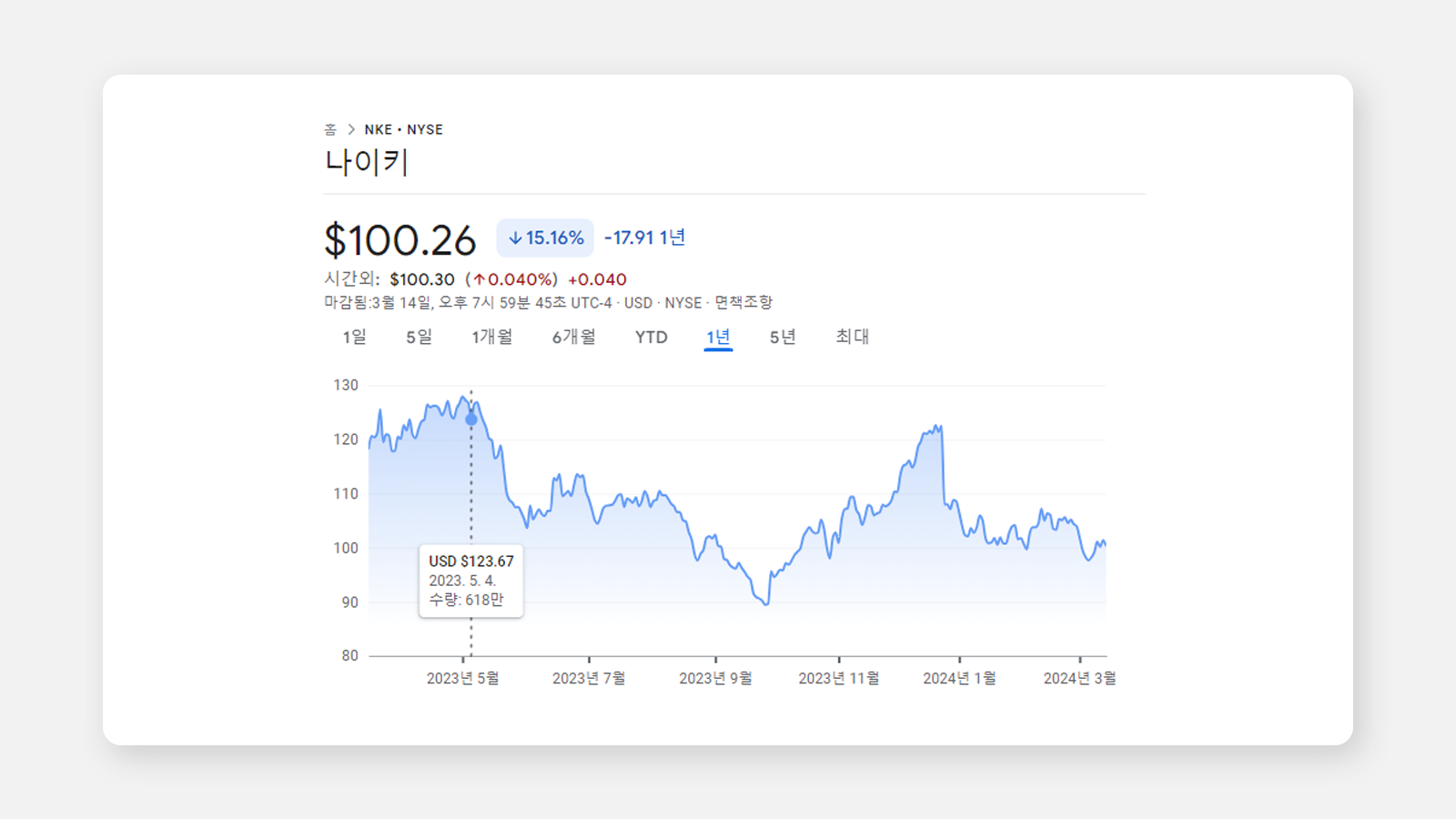The width and height of the screenshot is (1456, 819).
Task: Select the YTD range tab
Action: [x=652, y=338]
